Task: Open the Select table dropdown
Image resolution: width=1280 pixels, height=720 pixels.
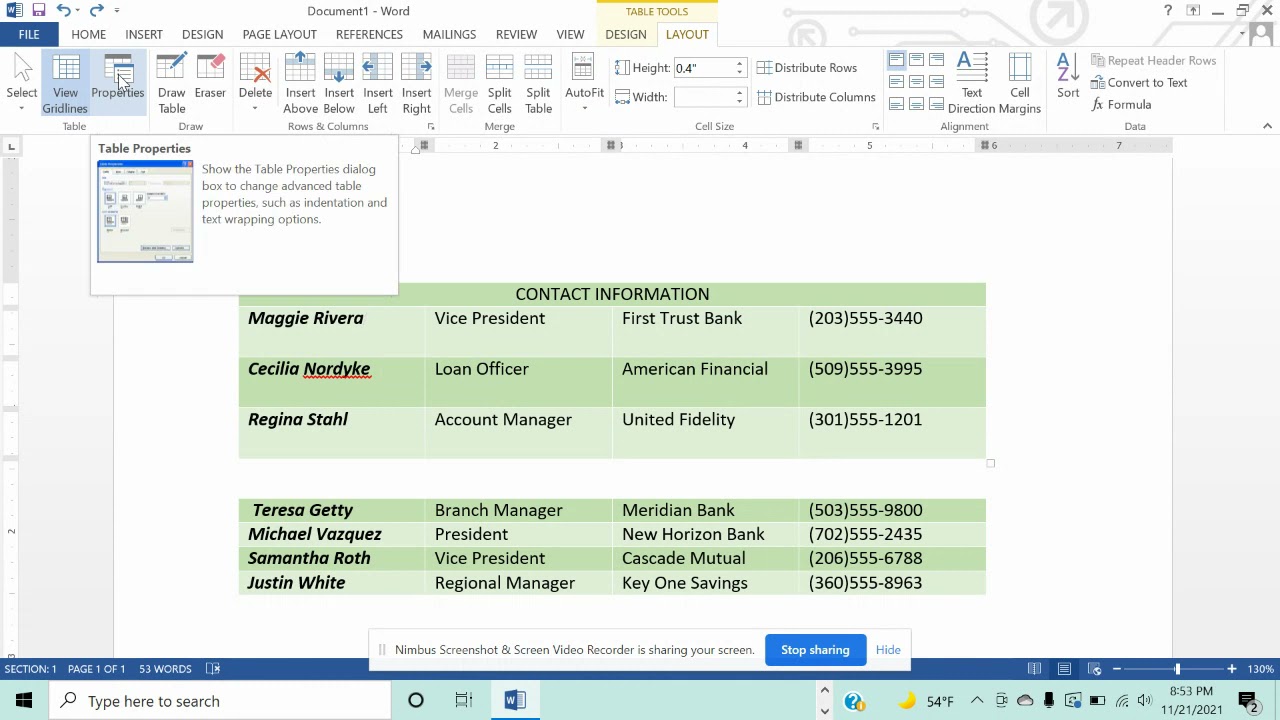Action: 21,84
